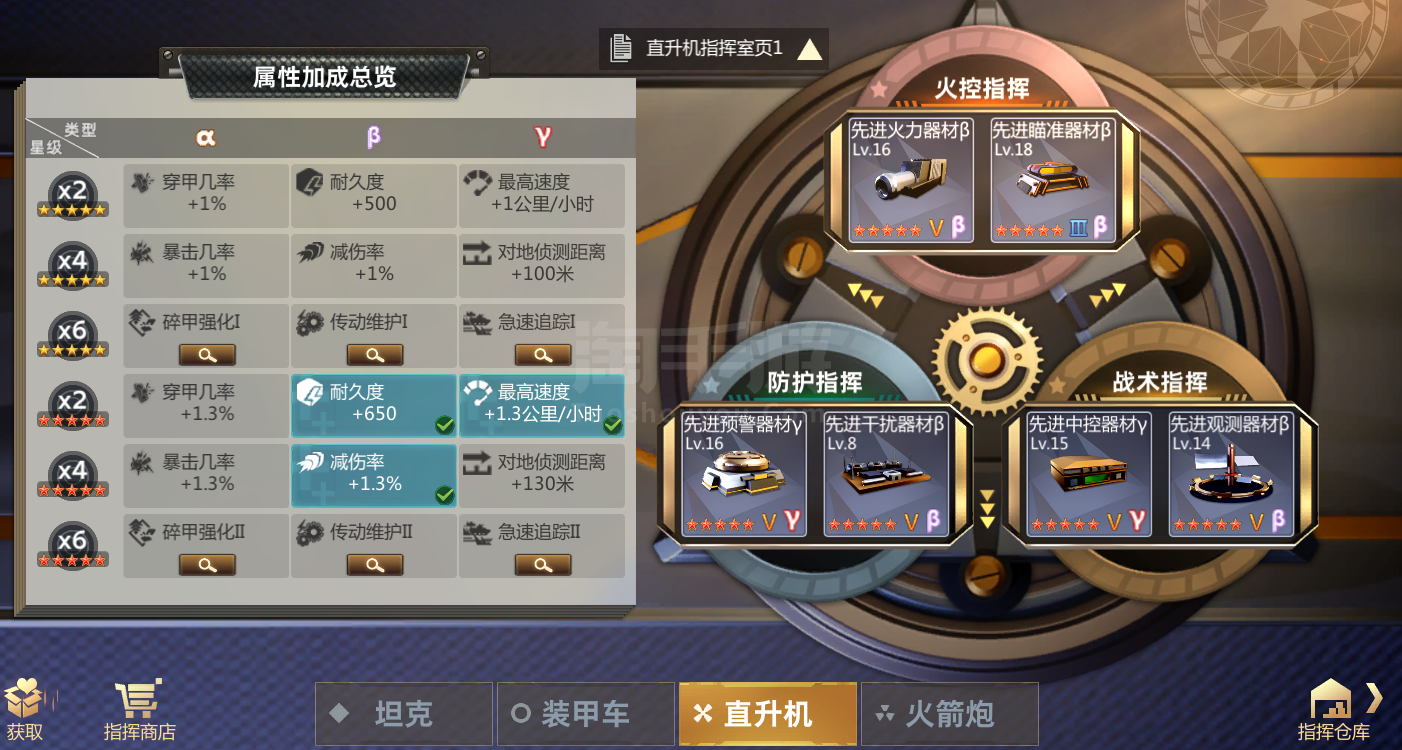Screen dimensions: 1402x750
Task: Select 先进预警器材γ equipment slot
Action: tap(743, 474)
